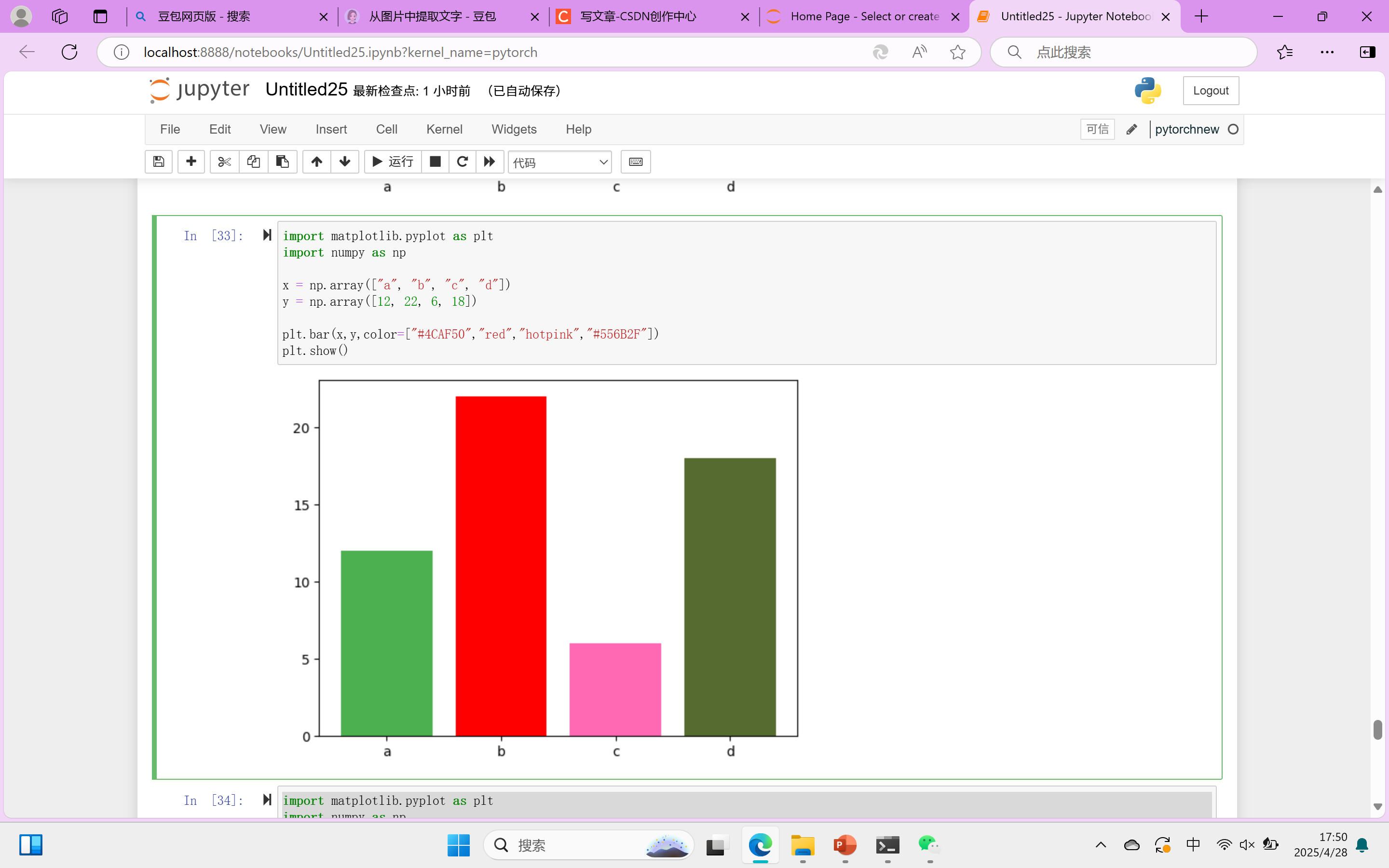Toggle the Edge sidebar pane

(x=1367, y=52)
